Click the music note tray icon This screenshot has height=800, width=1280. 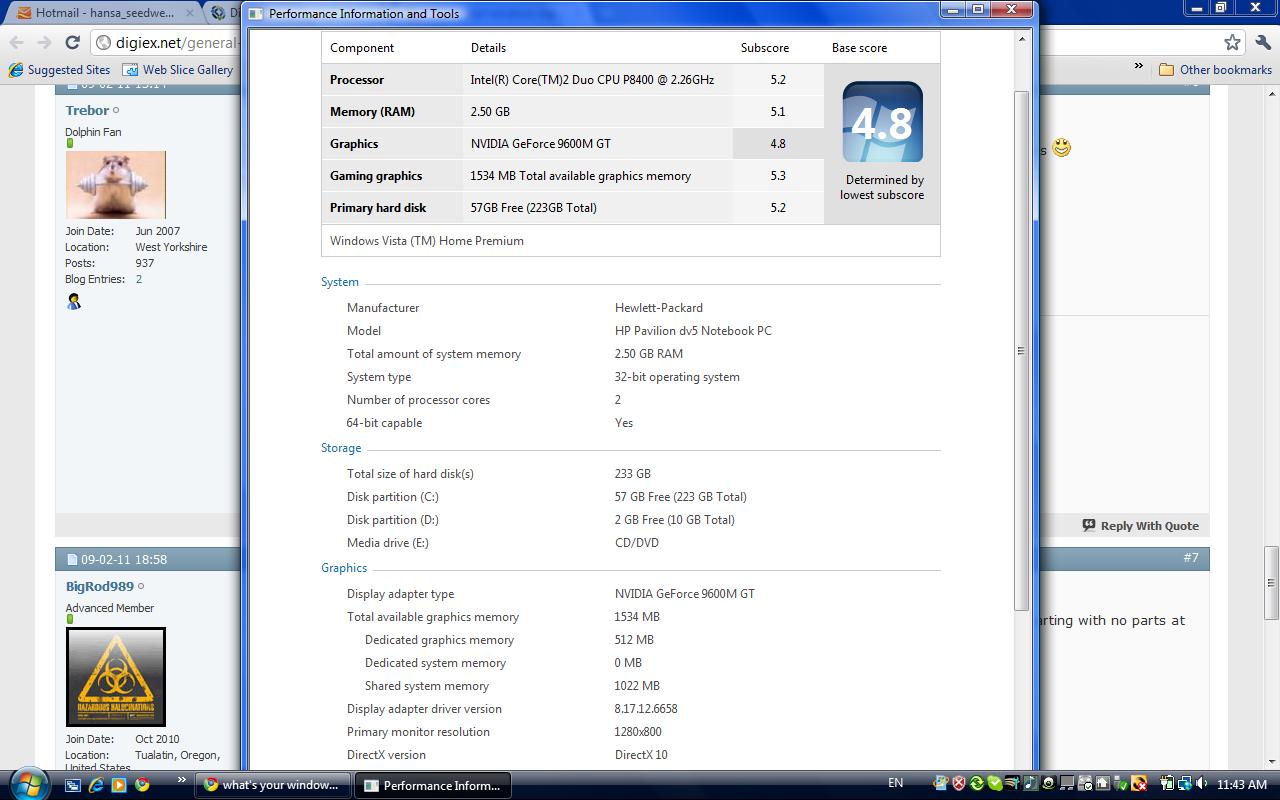coord(1030,783)
